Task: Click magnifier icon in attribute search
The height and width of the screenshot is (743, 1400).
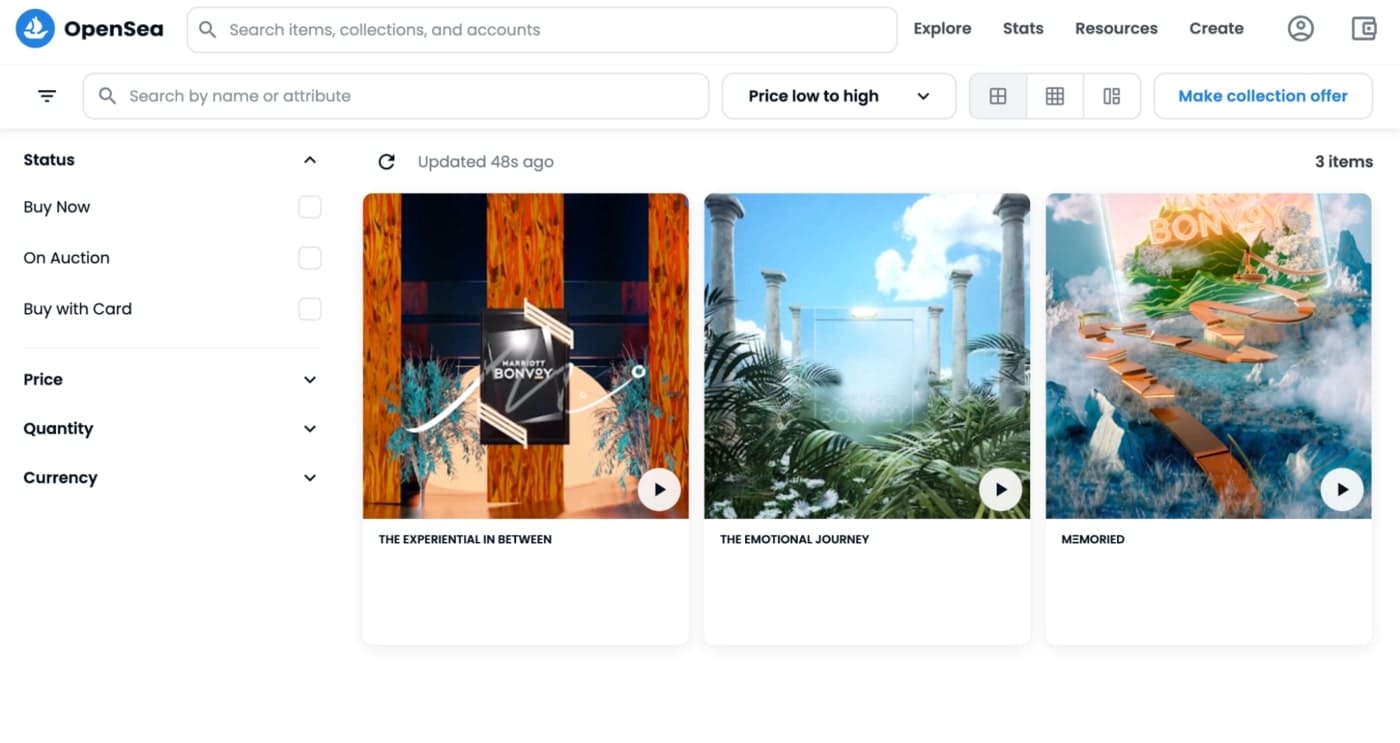Action: click(x=108, y=96)
